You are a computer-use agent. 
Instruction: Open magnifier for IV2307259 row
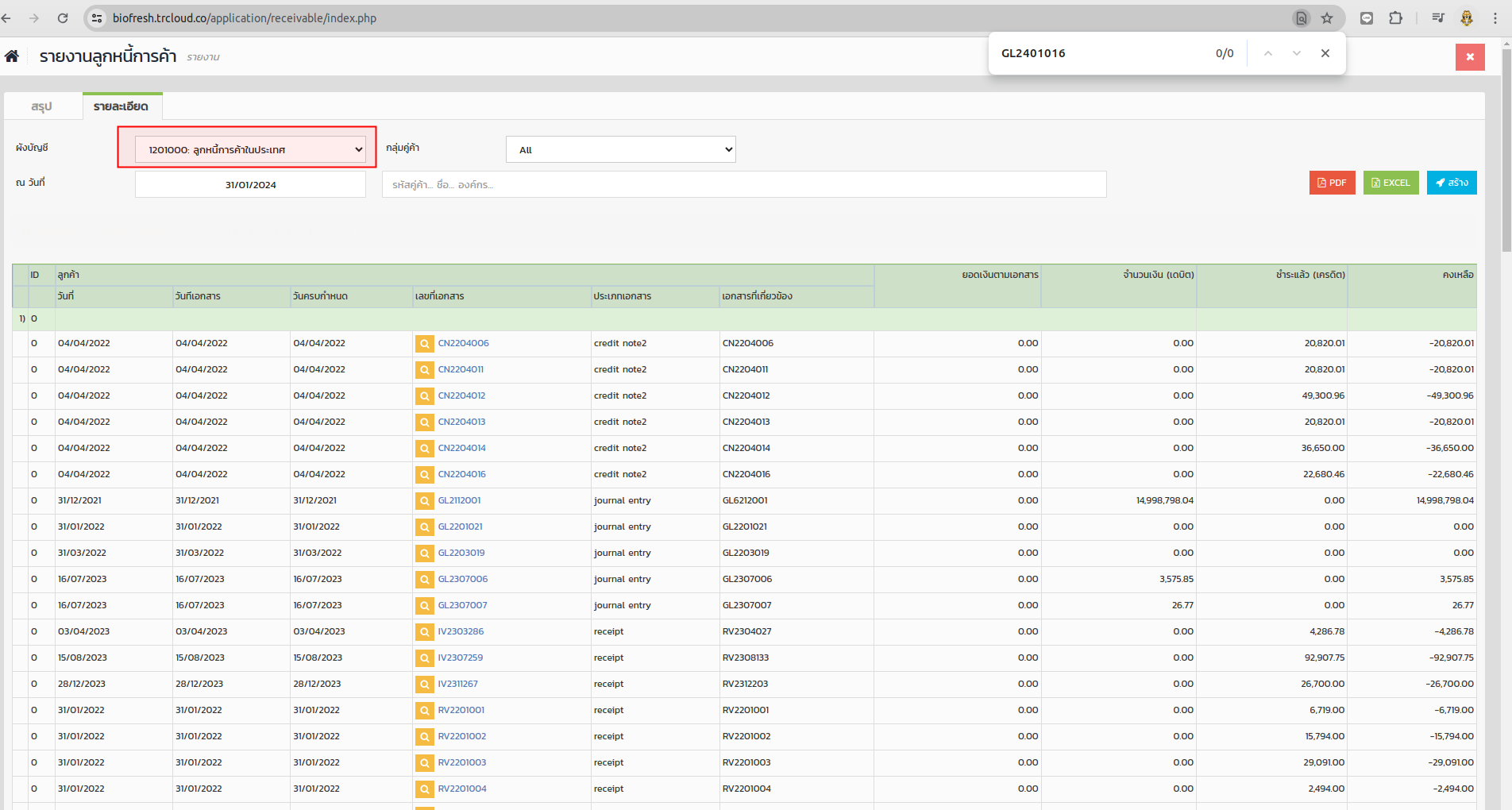click(425, 658)
